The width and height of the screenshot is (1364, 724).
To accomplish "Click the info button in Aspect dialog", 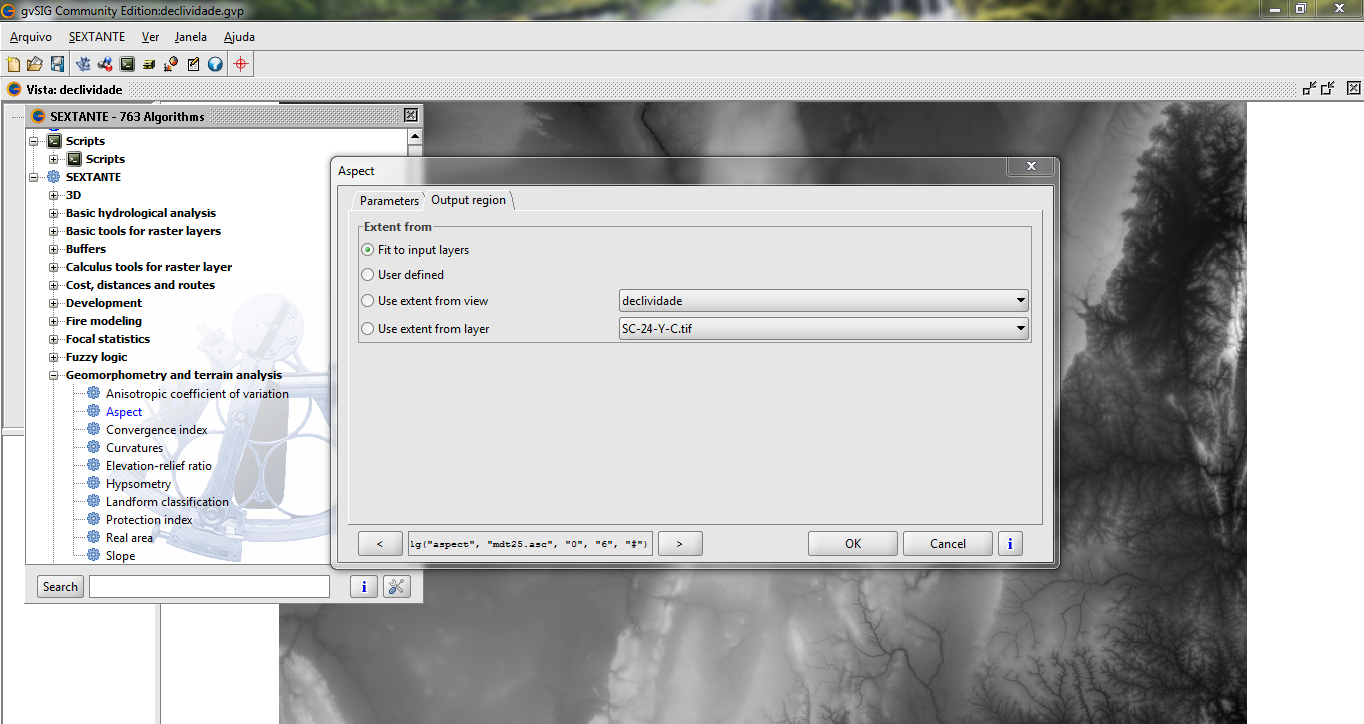I will pyautogui.click(x=1010, y=543).
